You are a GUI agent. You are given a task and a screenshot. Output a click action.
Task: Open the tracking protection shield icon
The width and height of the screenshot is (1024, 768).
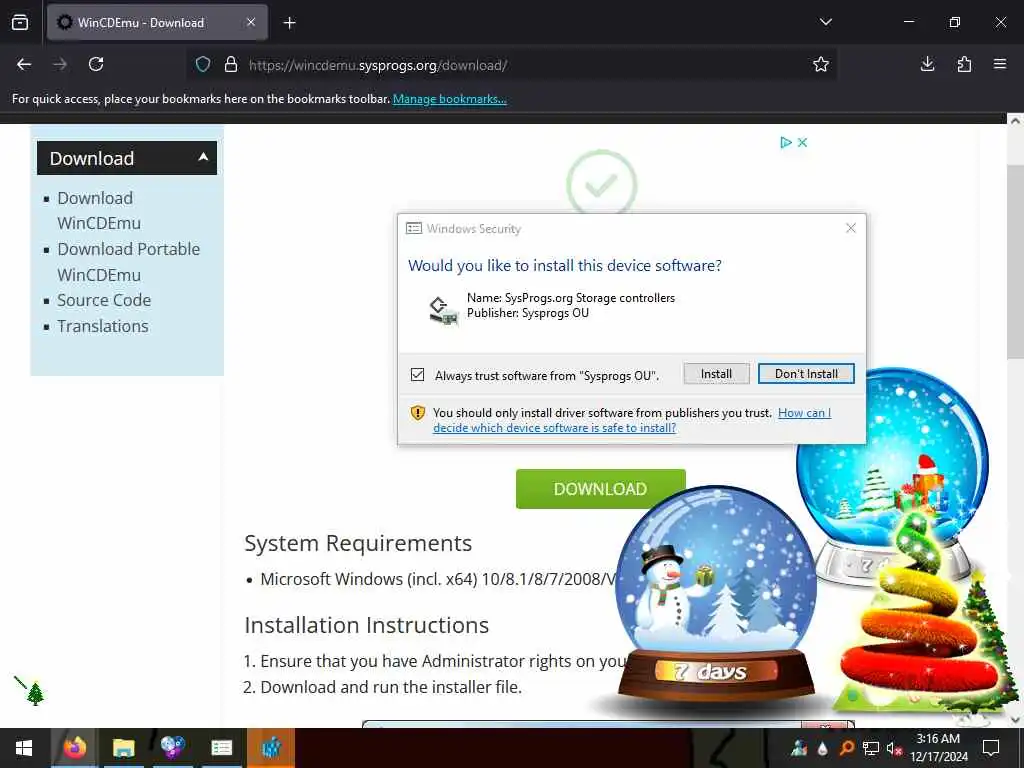pyautogui.click(x=203, y=65)
